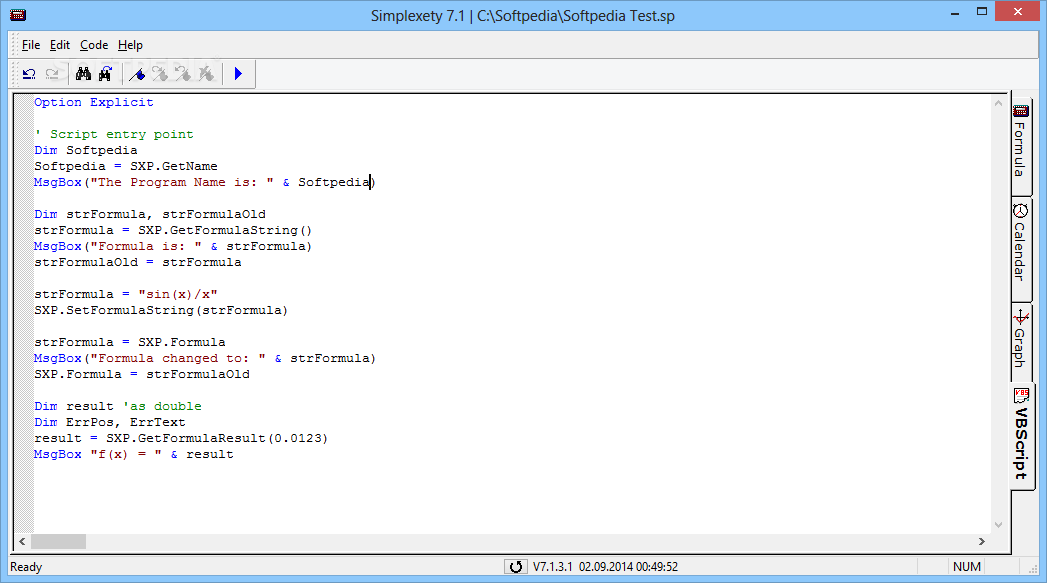Open the Help menu

click(x=130, y=45)
